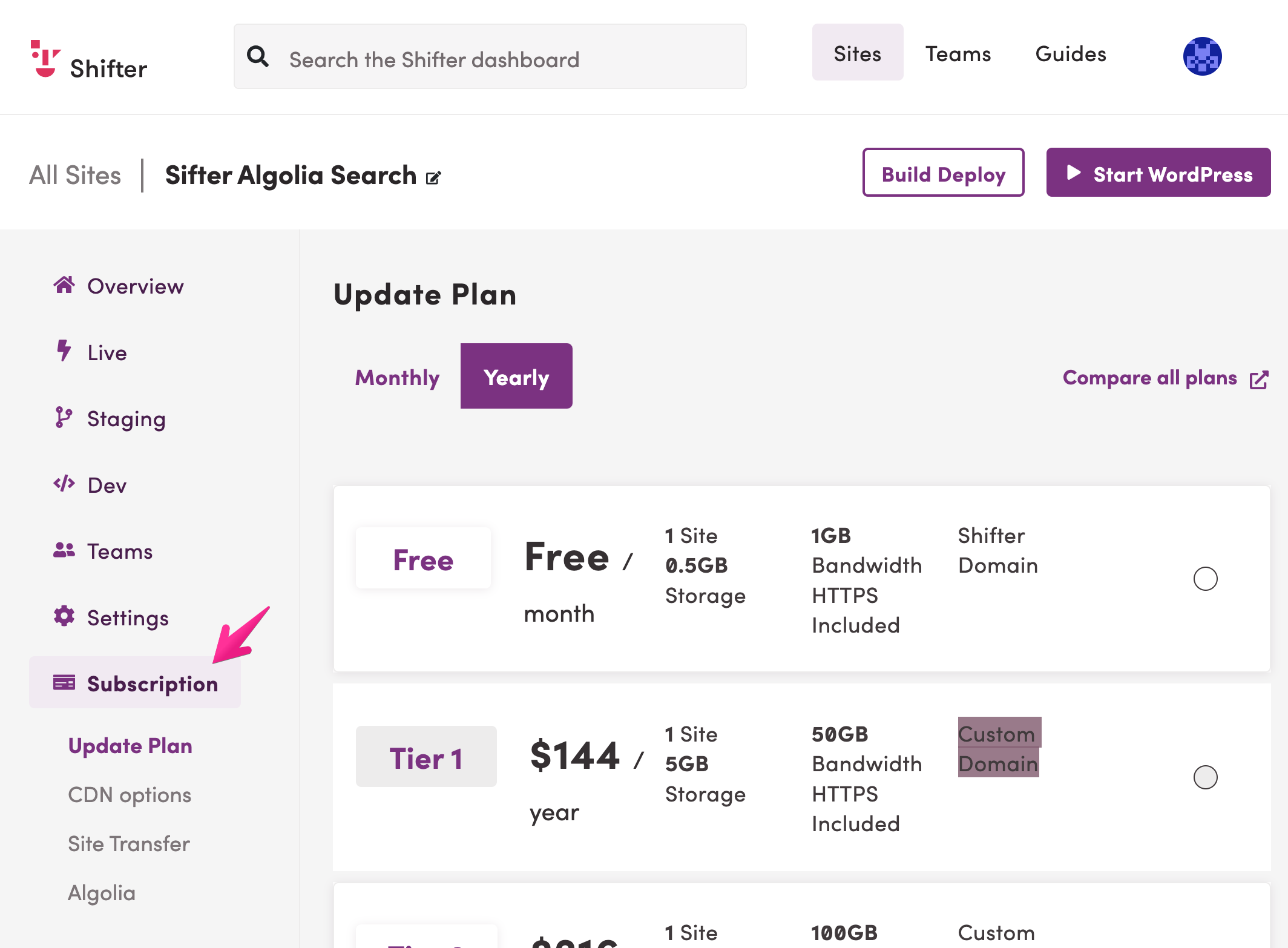Click the Shifter logo
Image resolution: width=1288 pixels, height=948 pixels.
coord(89,60)
